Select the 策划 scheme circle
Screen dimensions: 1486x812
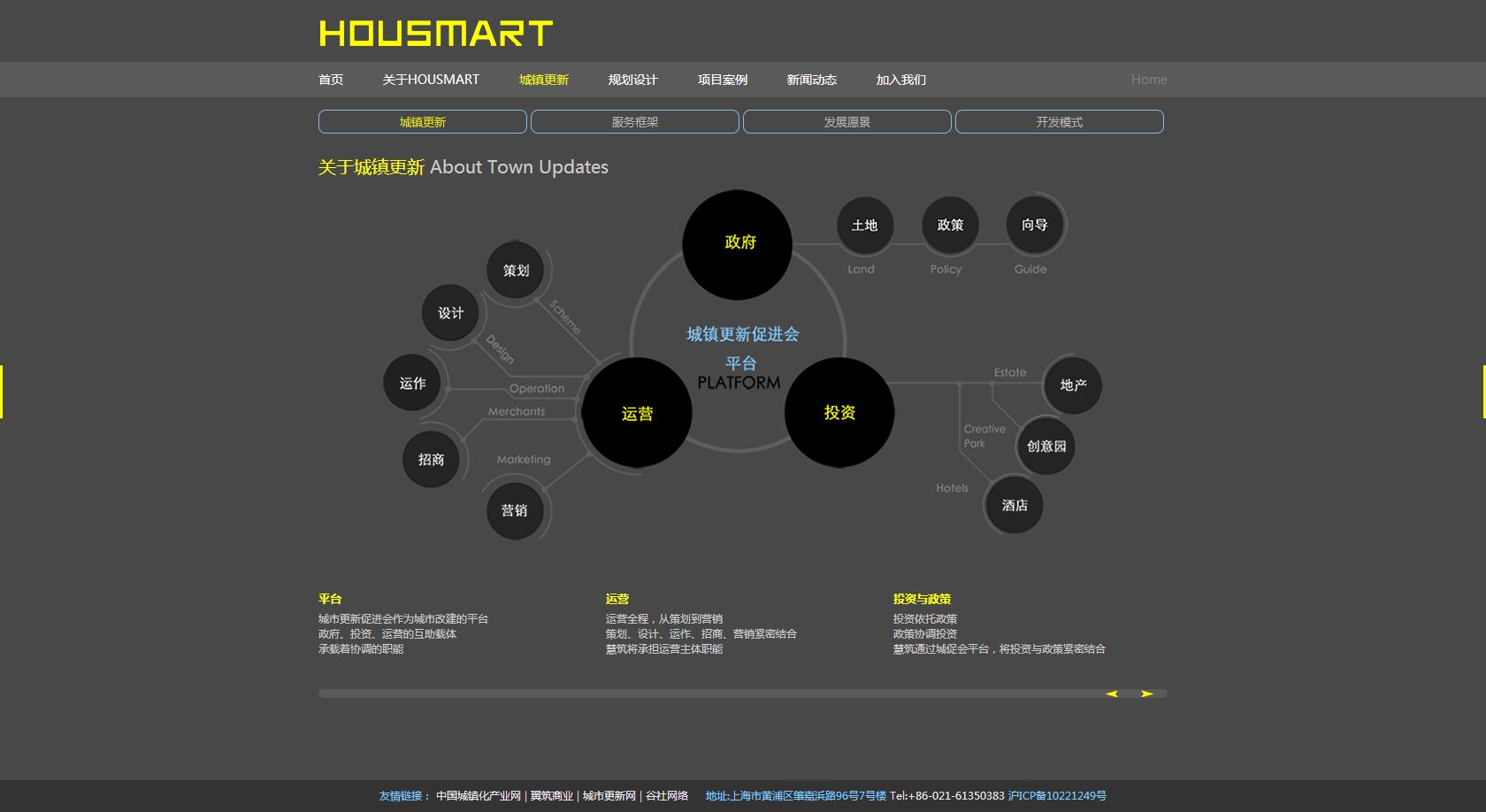click(x=516, y=270)
